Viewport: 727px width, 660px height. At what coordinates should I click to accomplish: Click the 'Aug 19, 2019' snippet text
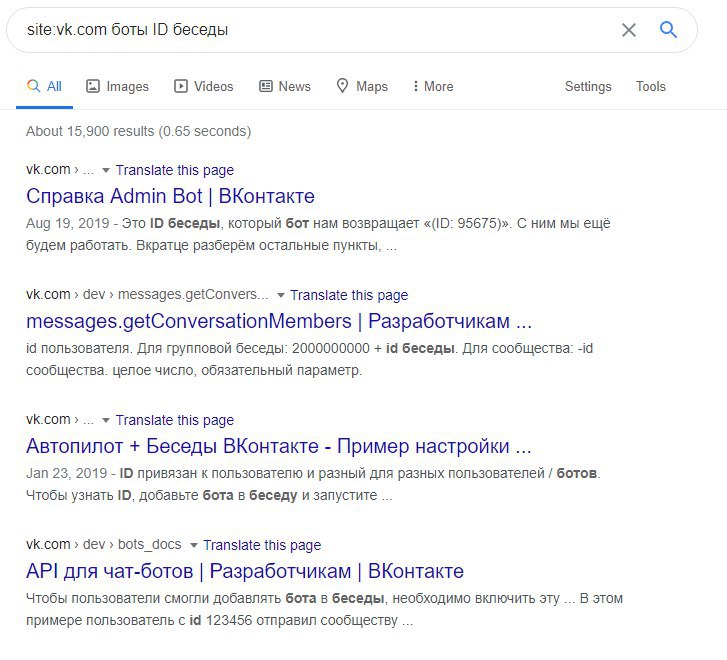pos(68,223)
